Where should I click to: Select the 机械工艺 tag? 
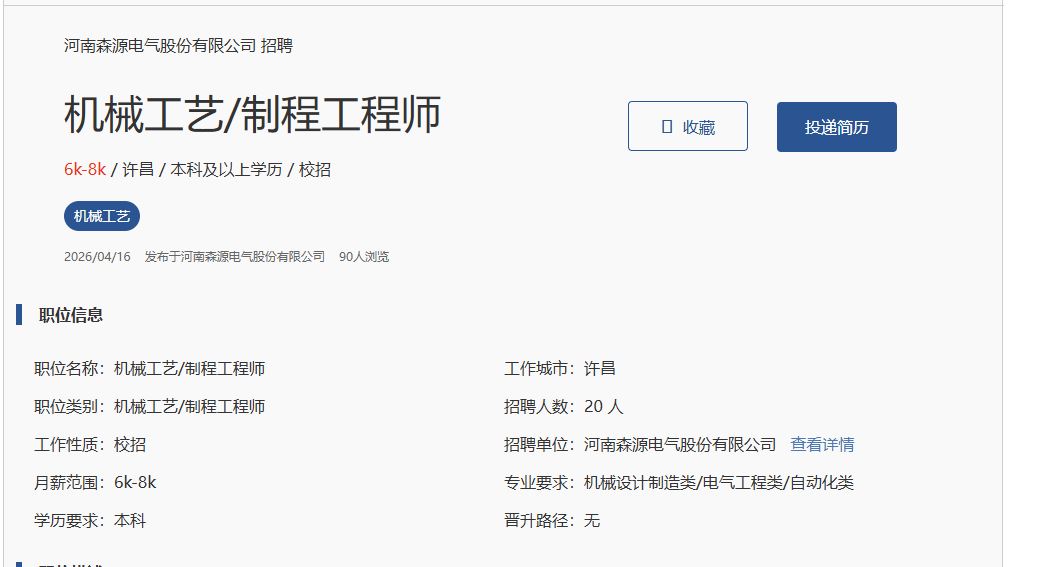tap(102, 216)
